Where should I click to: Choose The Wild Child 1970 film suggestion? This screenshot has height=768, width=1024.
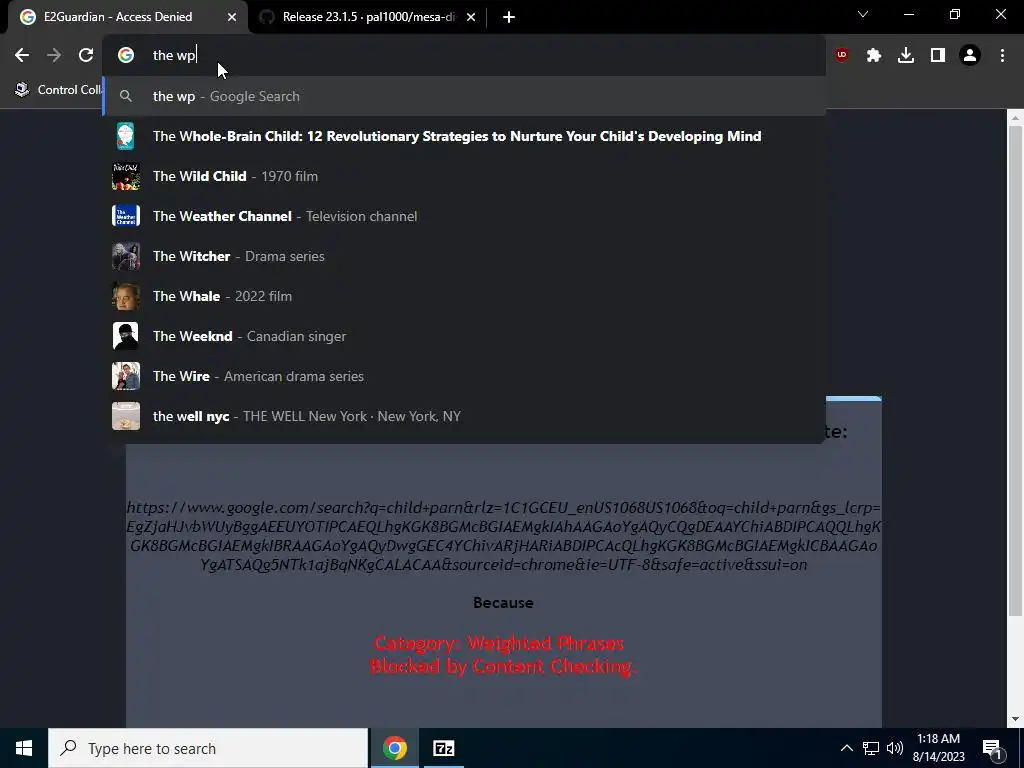click(x=464, y=176)
